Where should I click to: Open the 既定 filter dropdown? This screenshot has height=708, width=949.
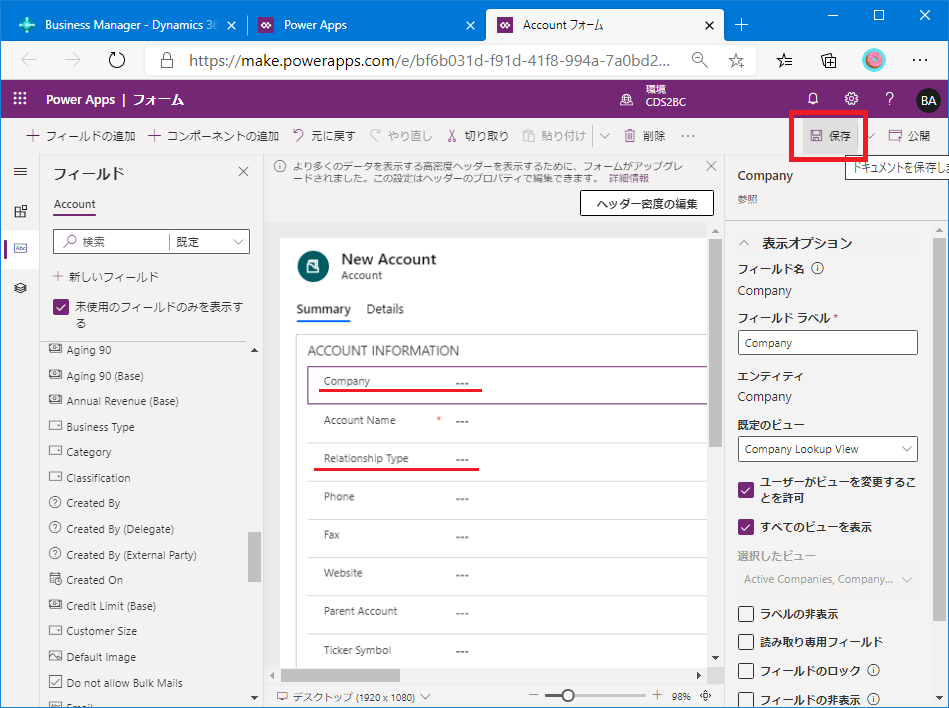point(210,241)
